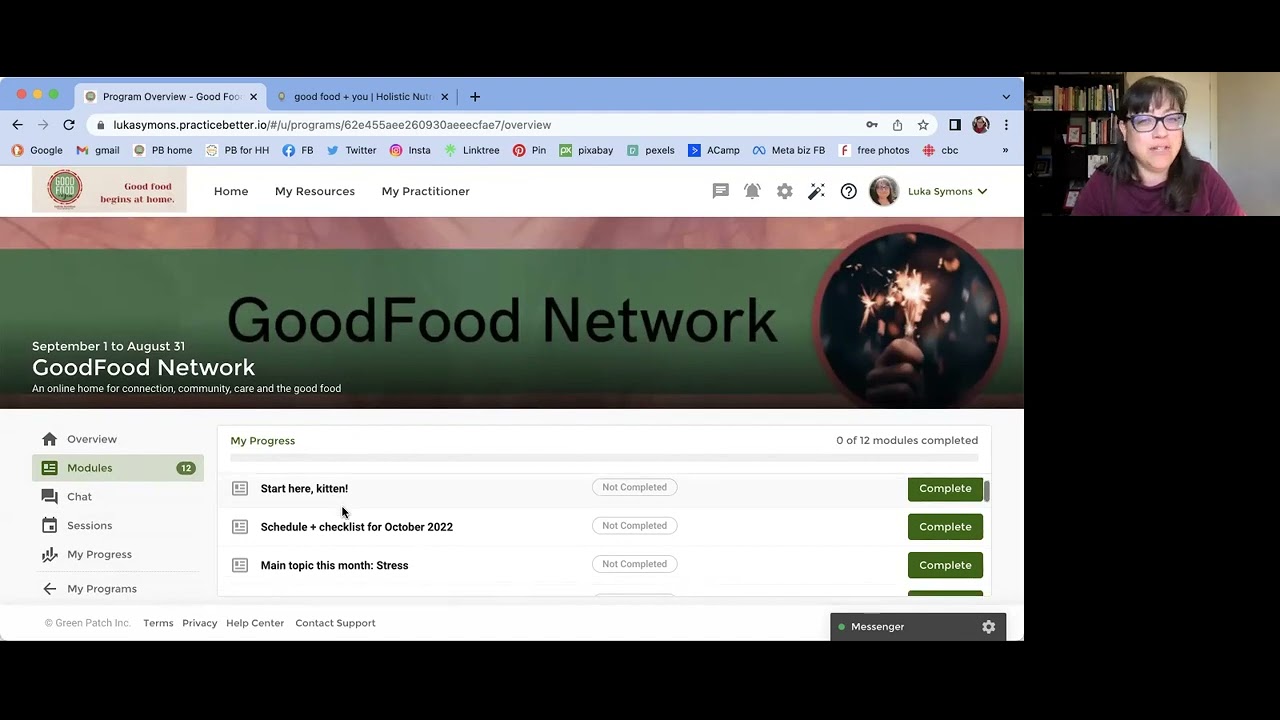Click the browser address bar URL
Screen dimensions: 1280x720
[332, 125]
